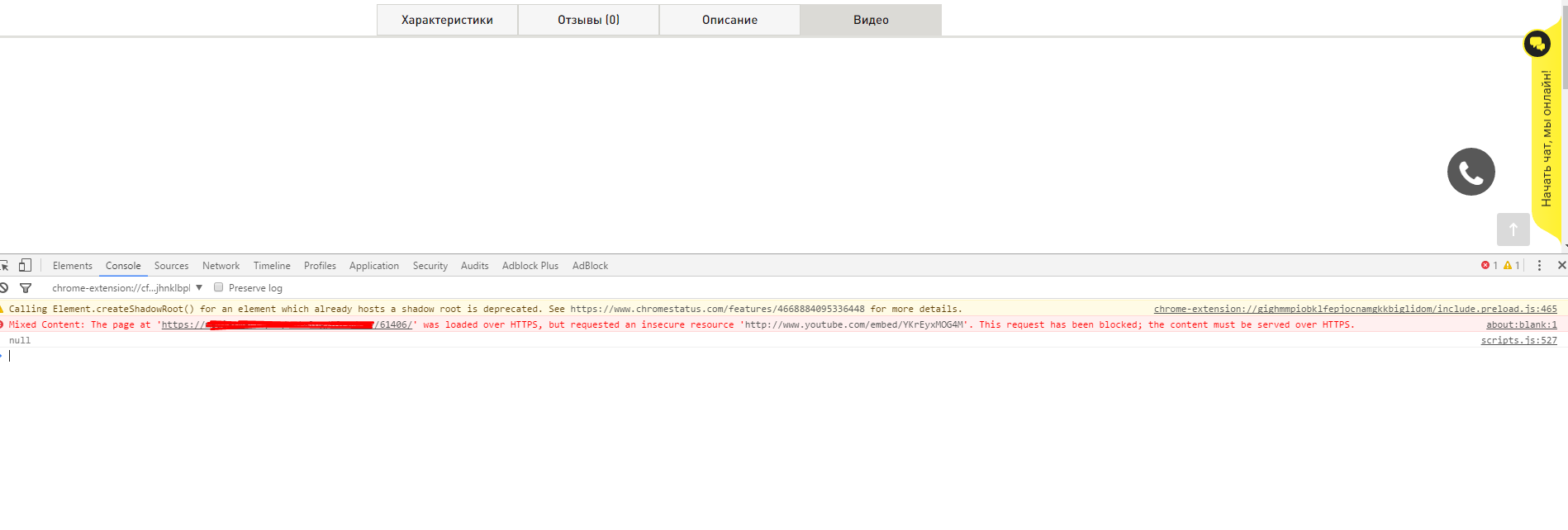The height and width of the screenshot is (530, 1568).
Task: Enable the Preserve log checkbox
Action: [x=219, y=287]
